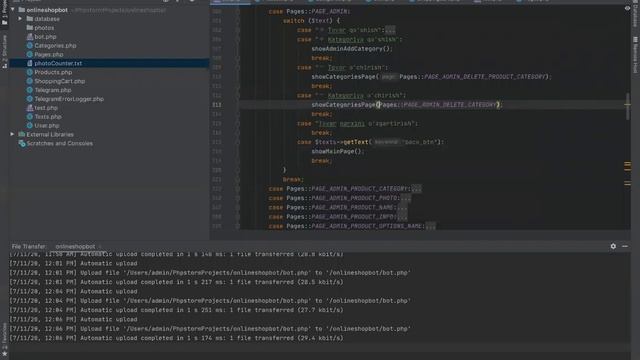640x360 pixels.
Task: Click the User.php class icon
Action: coord(29,126)
